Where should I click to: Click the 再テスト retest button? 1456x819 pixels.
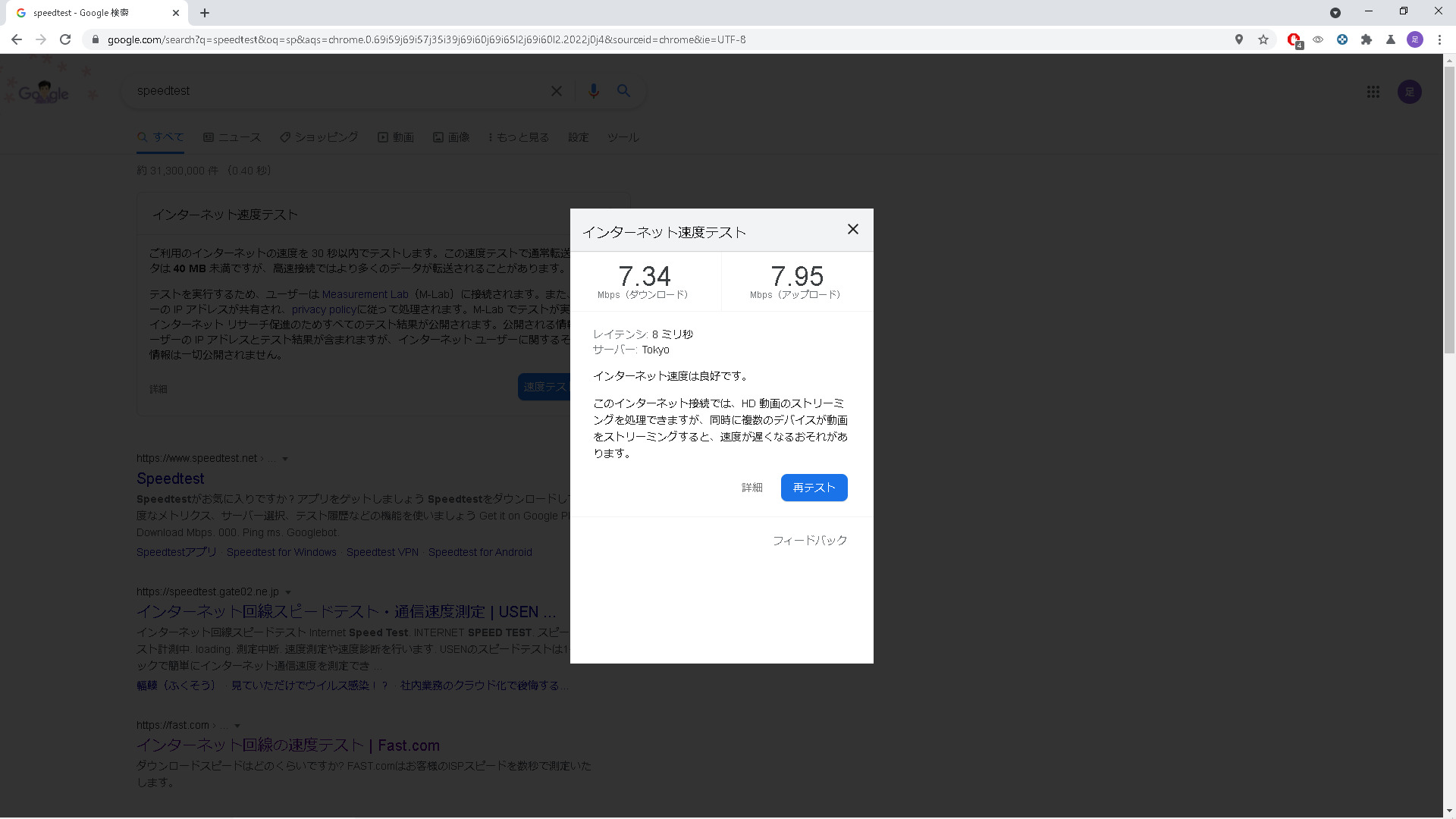coord(814,488)
